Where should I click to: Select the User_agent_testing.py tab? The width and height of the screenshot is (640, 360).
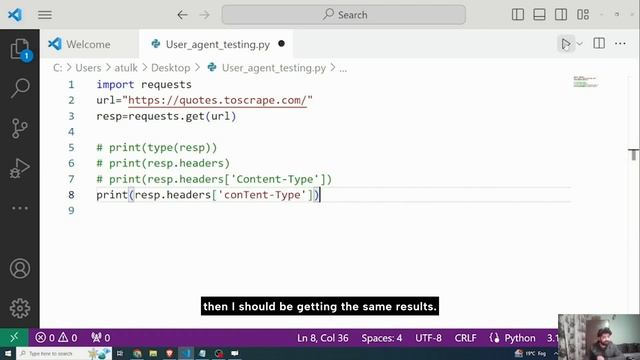217,44
